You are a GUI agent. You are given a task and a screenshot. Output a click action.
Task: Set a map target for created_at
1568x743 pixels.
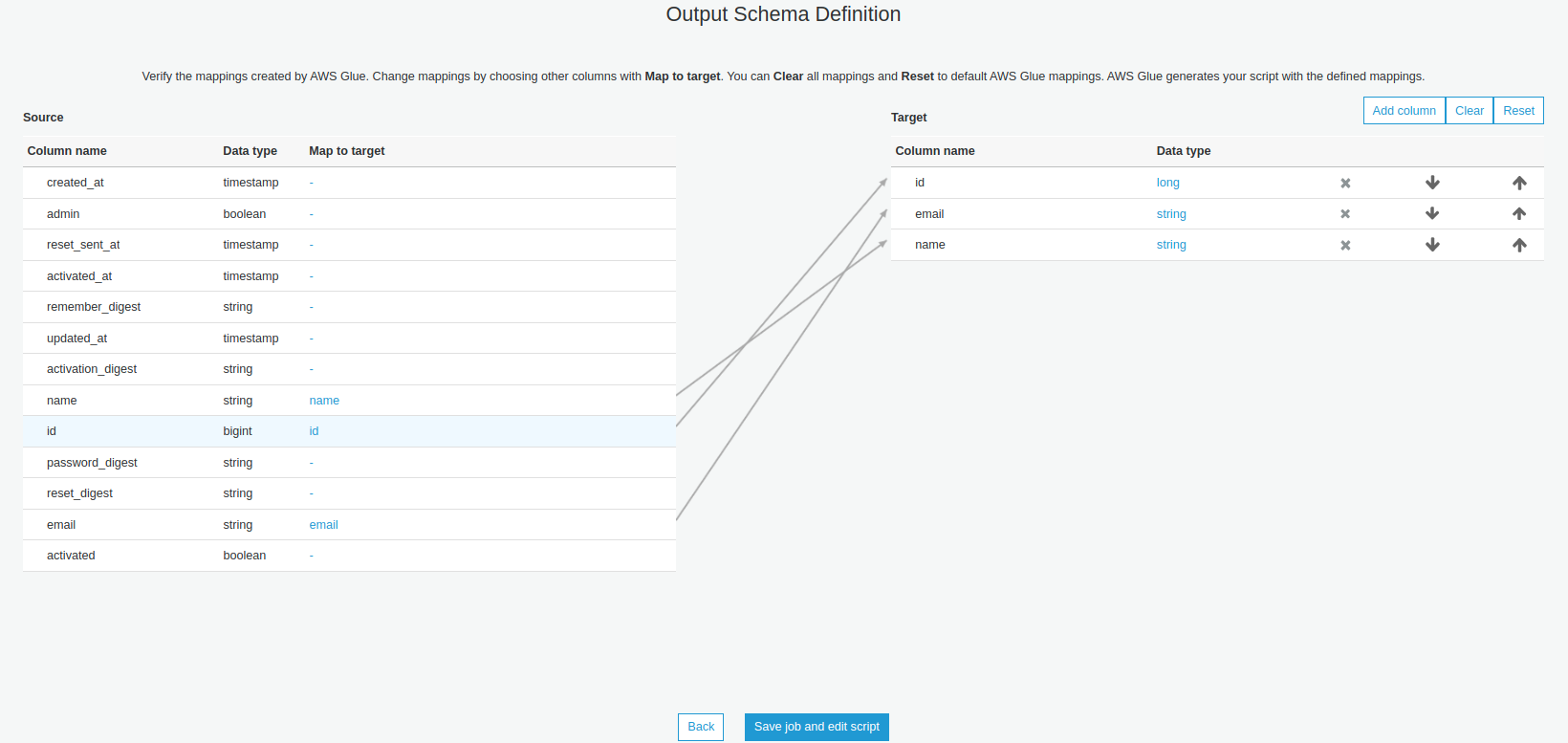[312, 183]
